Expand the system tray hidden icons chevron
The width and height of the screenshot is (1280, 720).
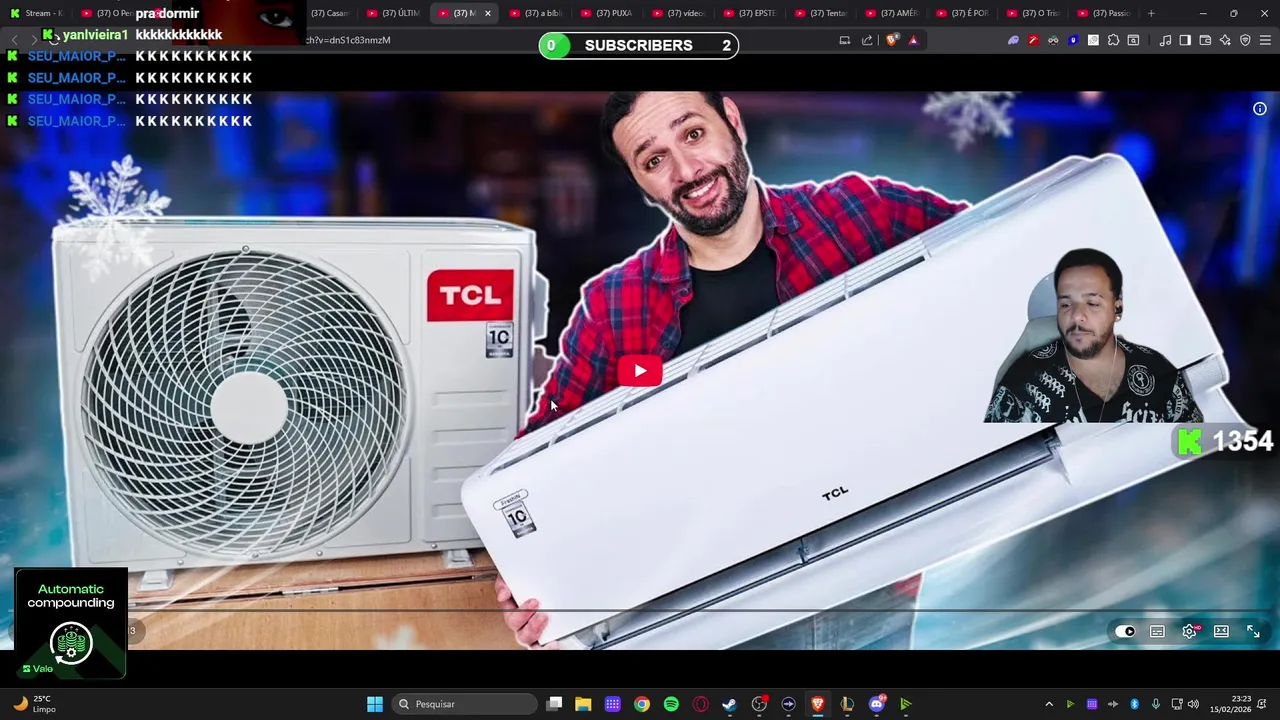[1049, 704]
